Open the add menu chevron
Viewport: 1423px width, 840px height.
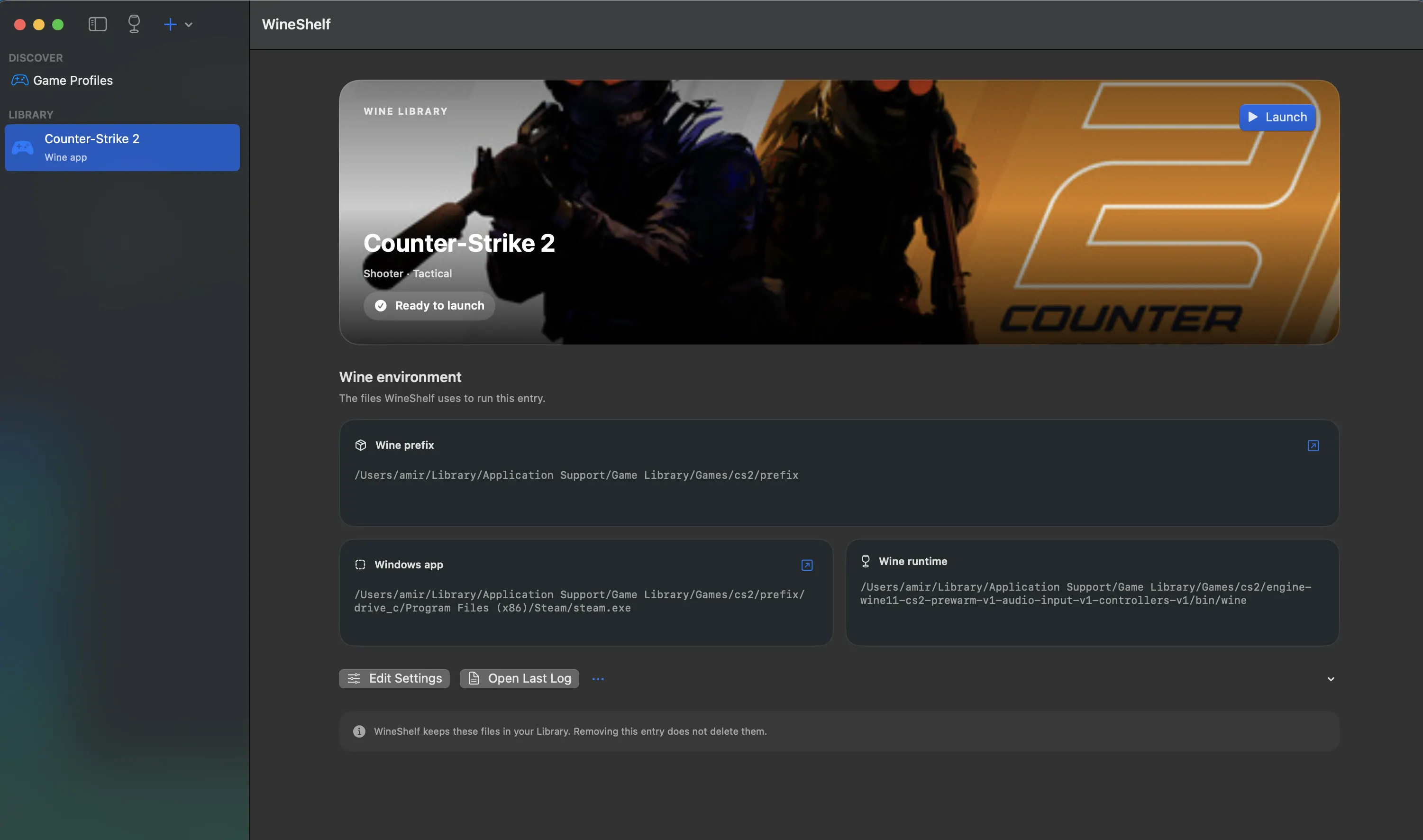[x=189, y=25]
